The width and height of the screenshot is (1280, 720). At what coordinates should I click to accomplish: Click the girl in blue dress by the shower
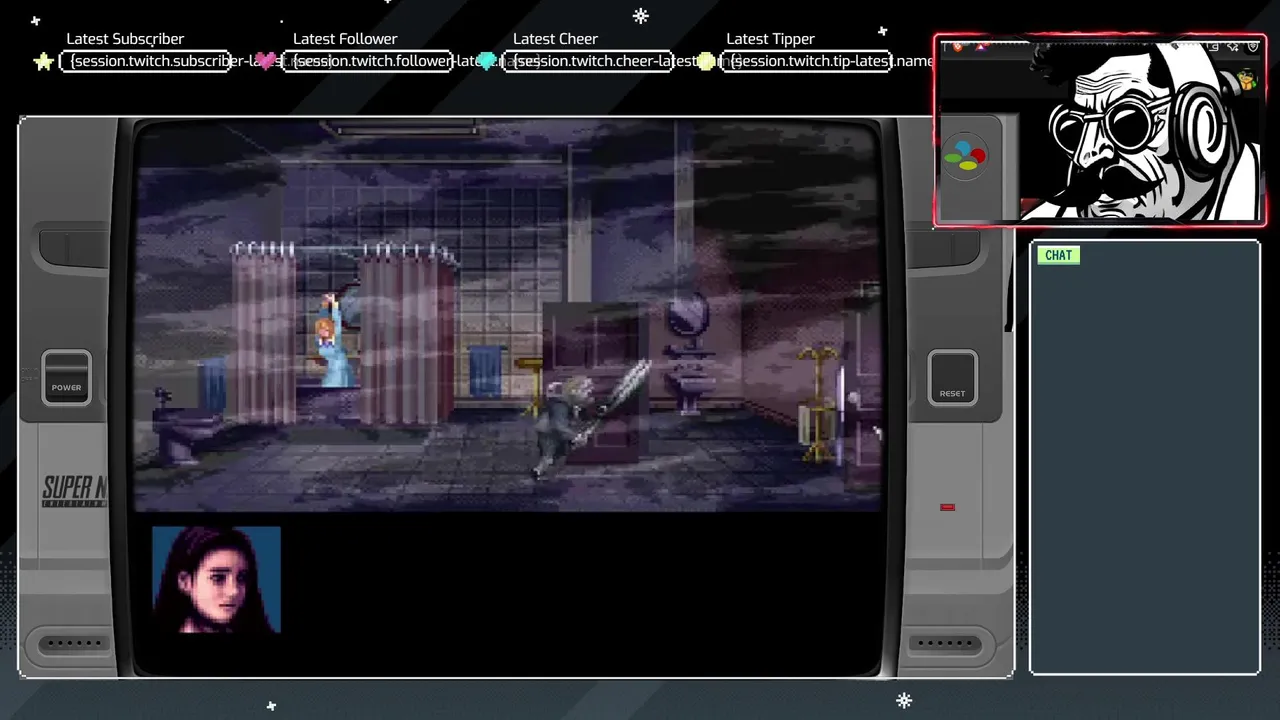click(334, 340)
